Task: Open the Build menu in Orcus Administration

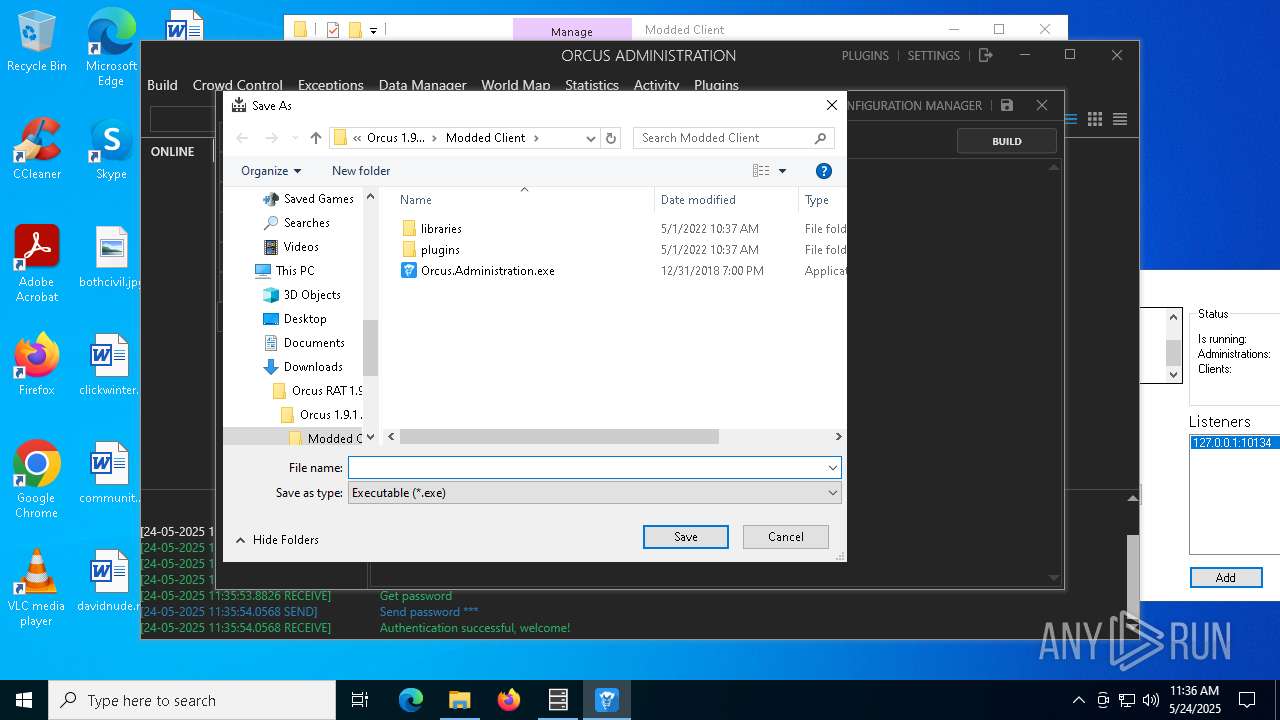Action: pos(162,85)
